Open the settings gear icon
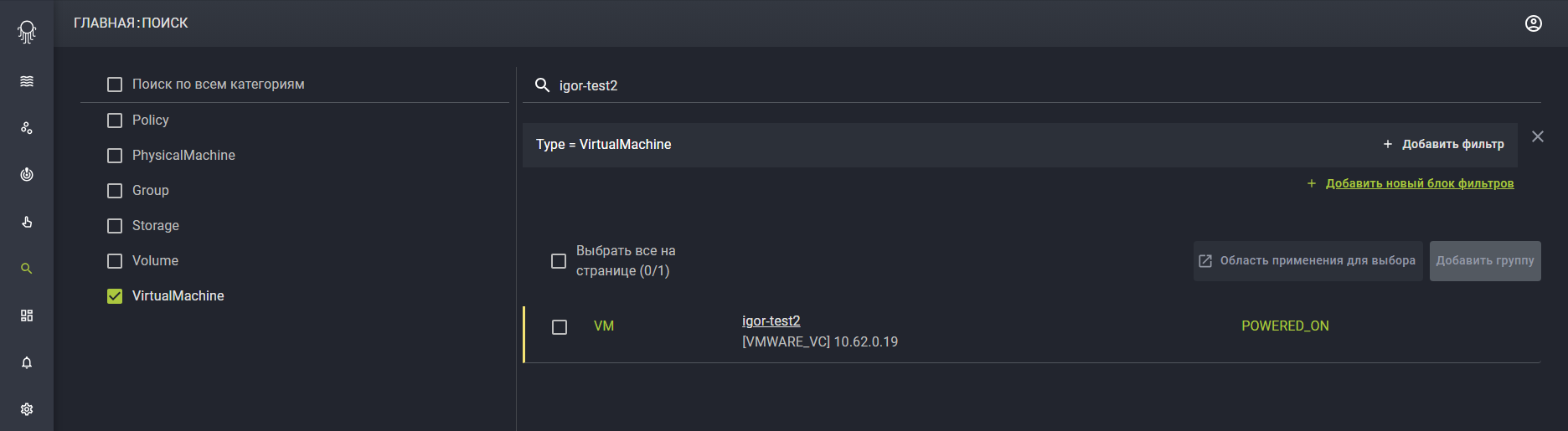Image resolution: width=1568 pixels, height=431 pixels. coord(27,409)
